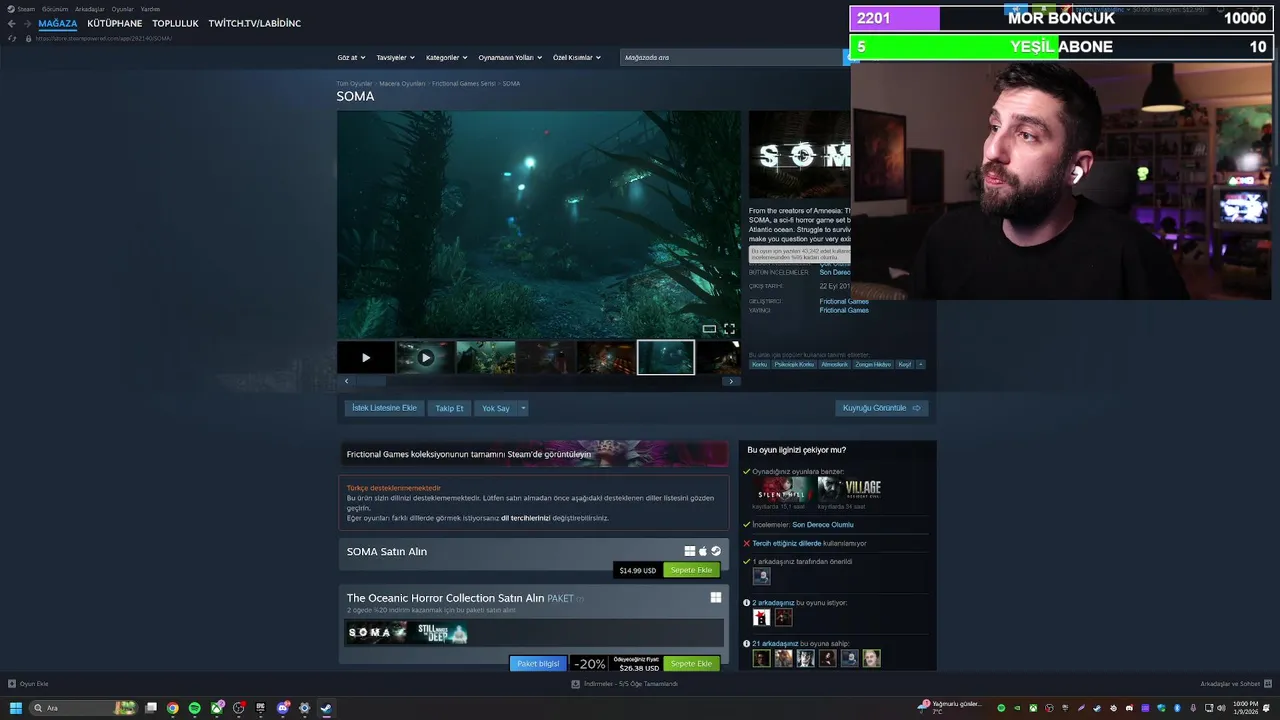
Task: Play the second trailer thumbnail
Action: (425, 357)
